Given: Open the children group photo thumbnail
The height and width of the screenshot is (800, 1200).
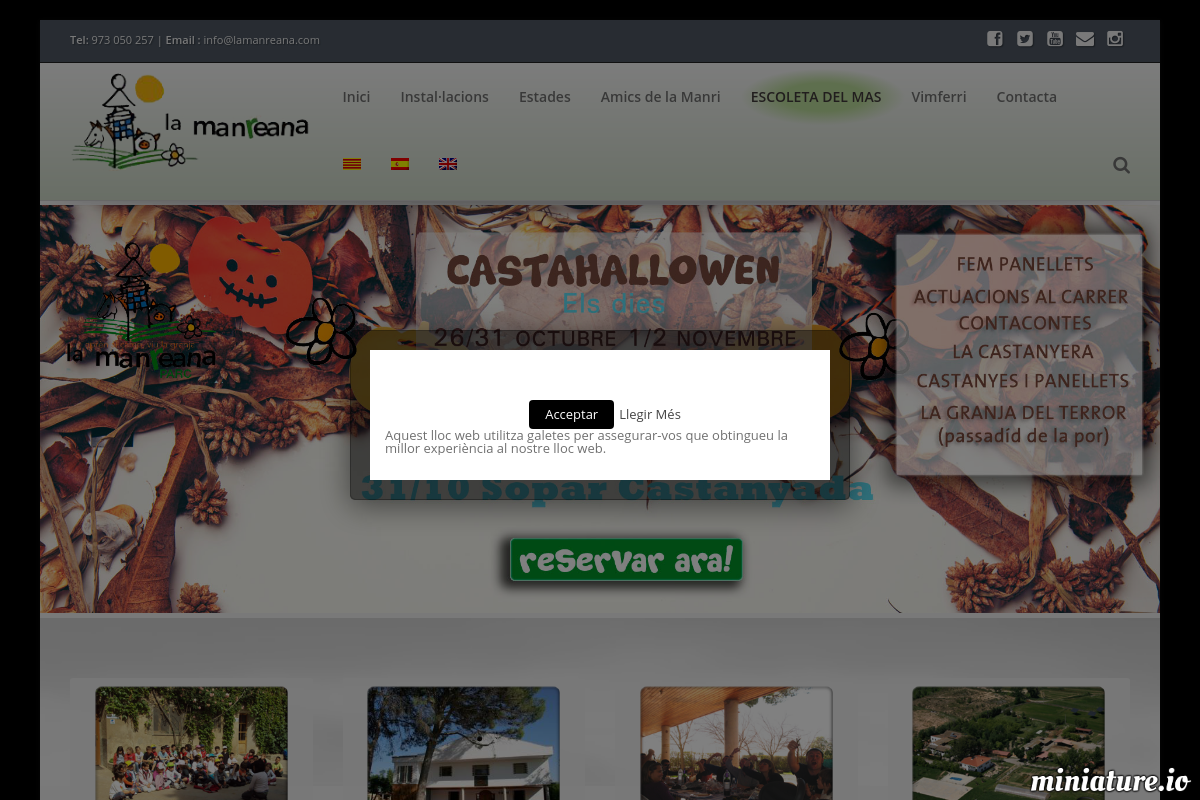Looking at the screenshot, I should coord(191,743).
